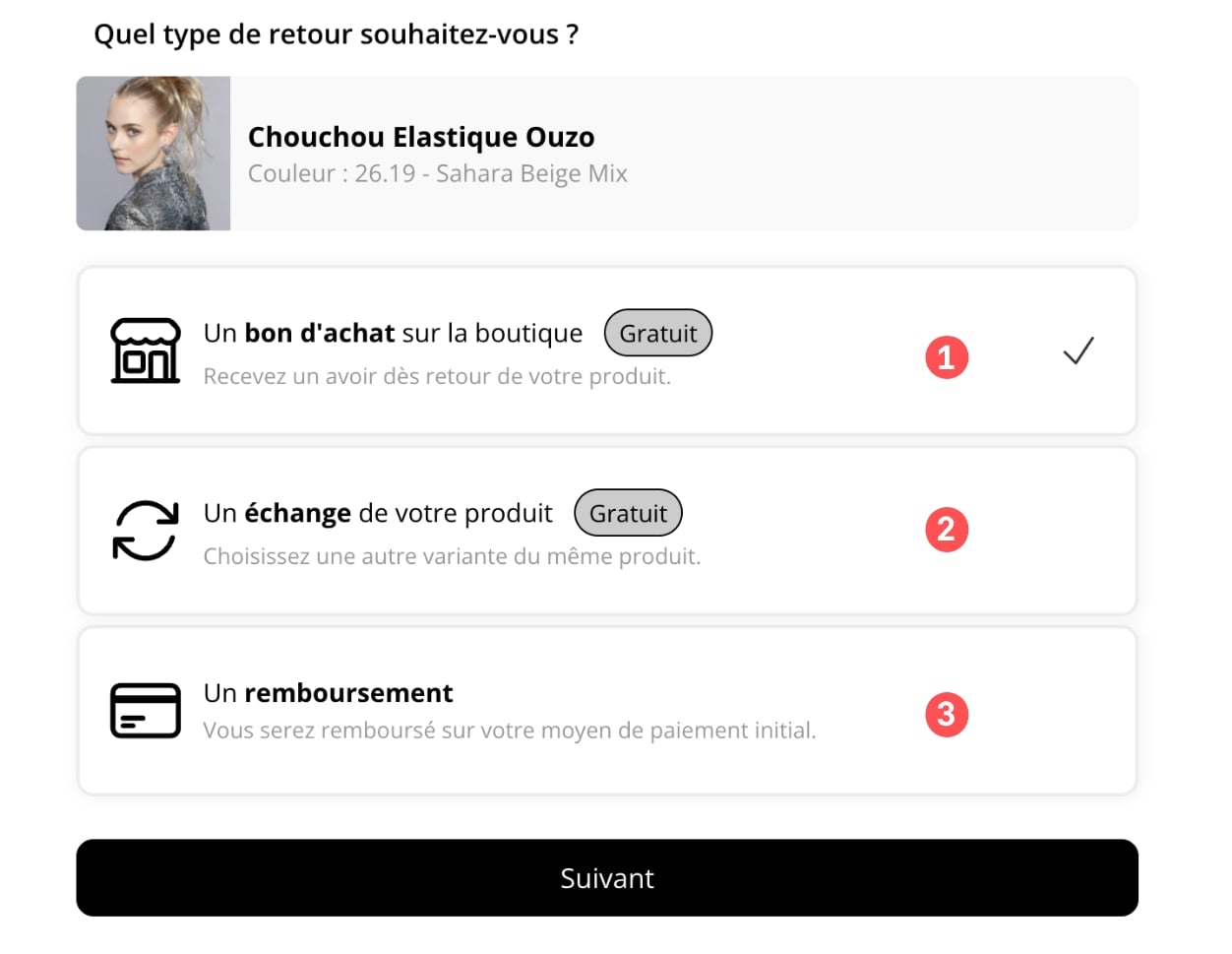
Task: Click the "Sahara Beige Mix" colour text
Action: (531, 174)
